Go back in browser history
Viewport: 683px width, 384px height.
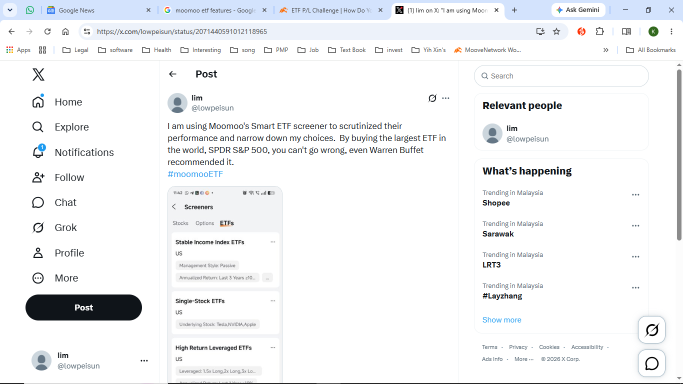[x=12, y=31]
